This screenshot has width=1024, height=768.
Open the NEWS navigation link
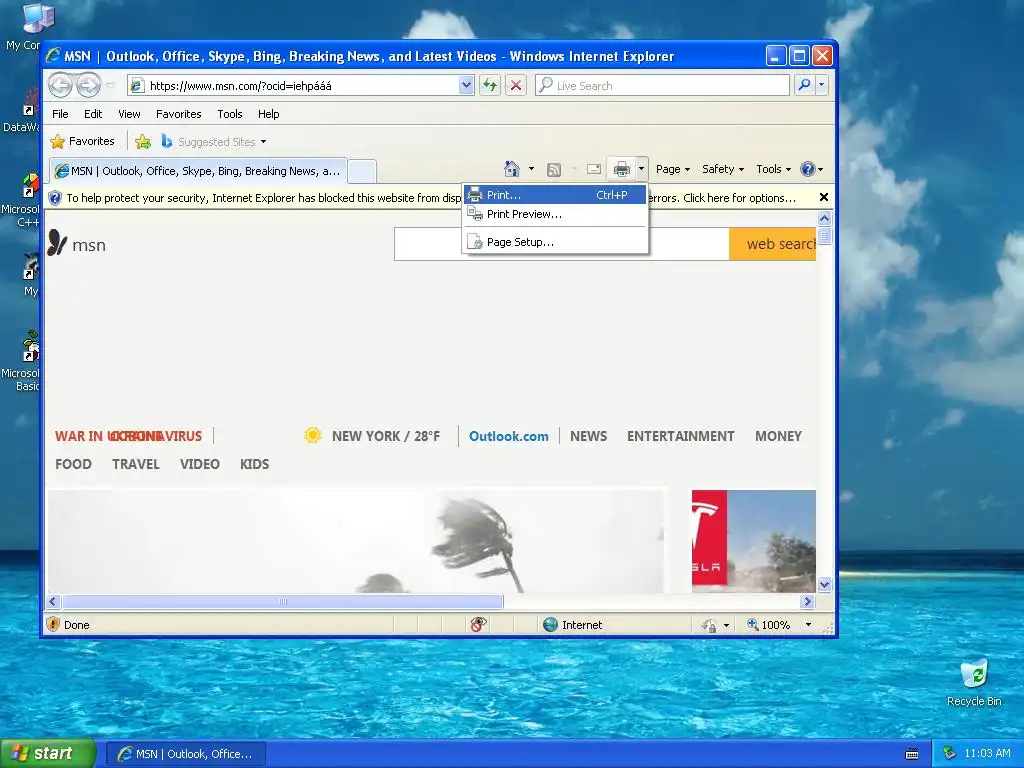[588, 436]
